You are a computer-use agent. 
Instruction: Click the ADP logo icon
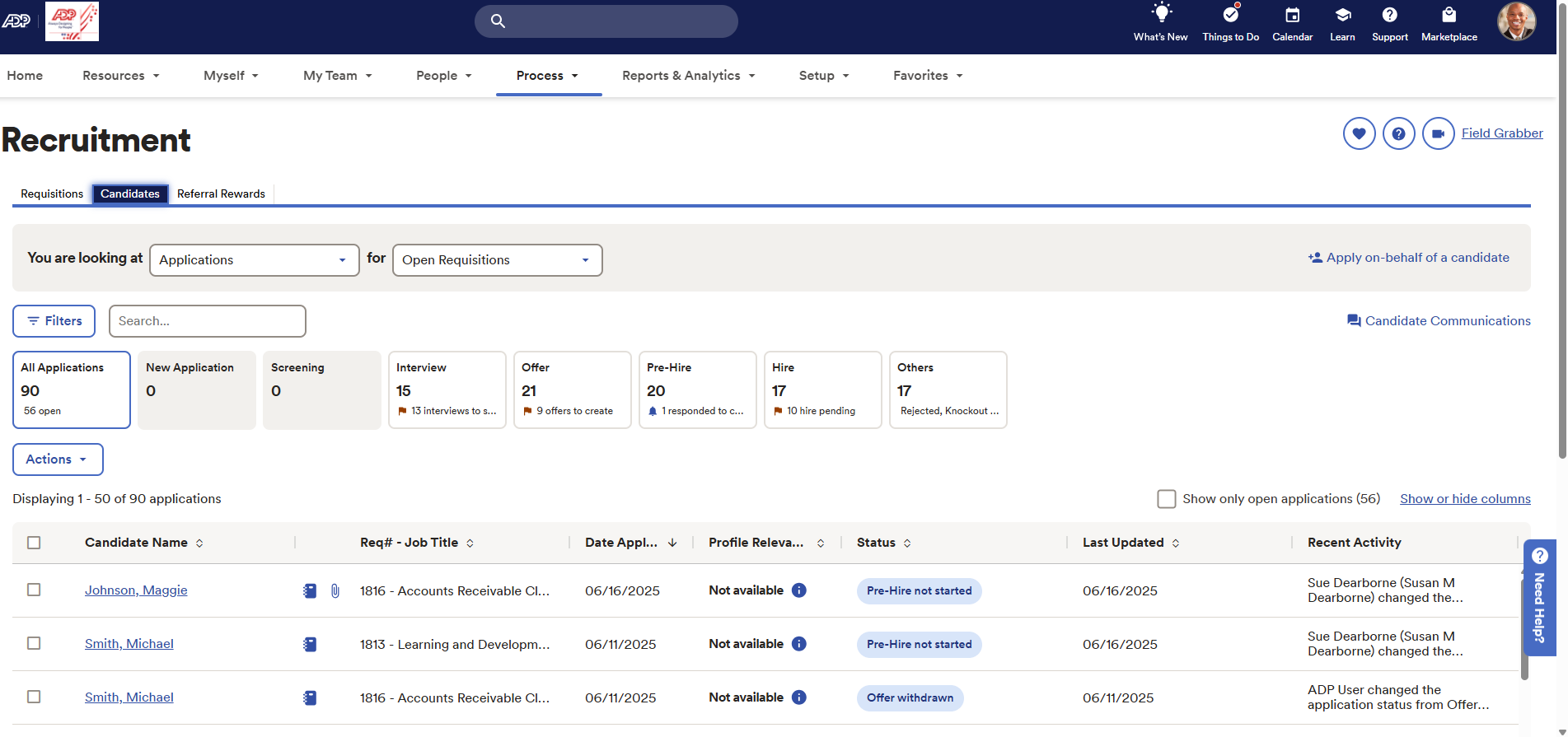[16, 21]
